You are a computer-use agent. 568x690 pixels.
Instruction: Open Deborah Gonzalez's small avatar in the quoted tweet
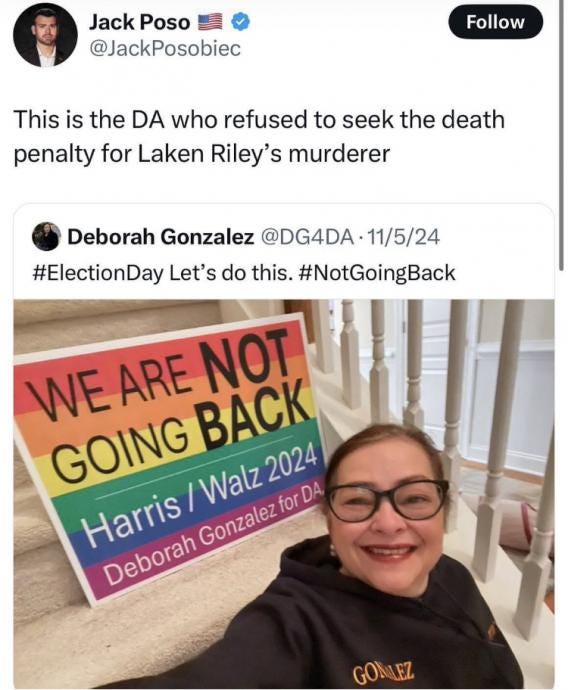45,237
